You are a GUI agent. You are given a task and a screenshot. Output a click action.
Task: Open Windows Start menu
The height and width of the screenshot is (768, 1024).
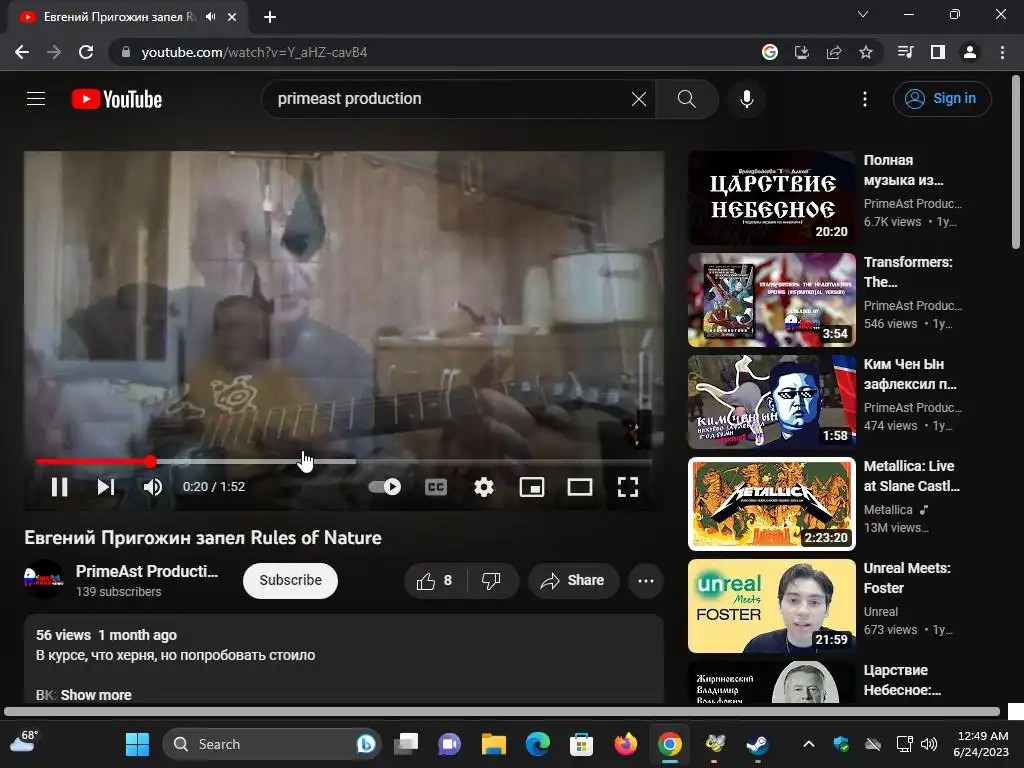click(x=137, y=744)
